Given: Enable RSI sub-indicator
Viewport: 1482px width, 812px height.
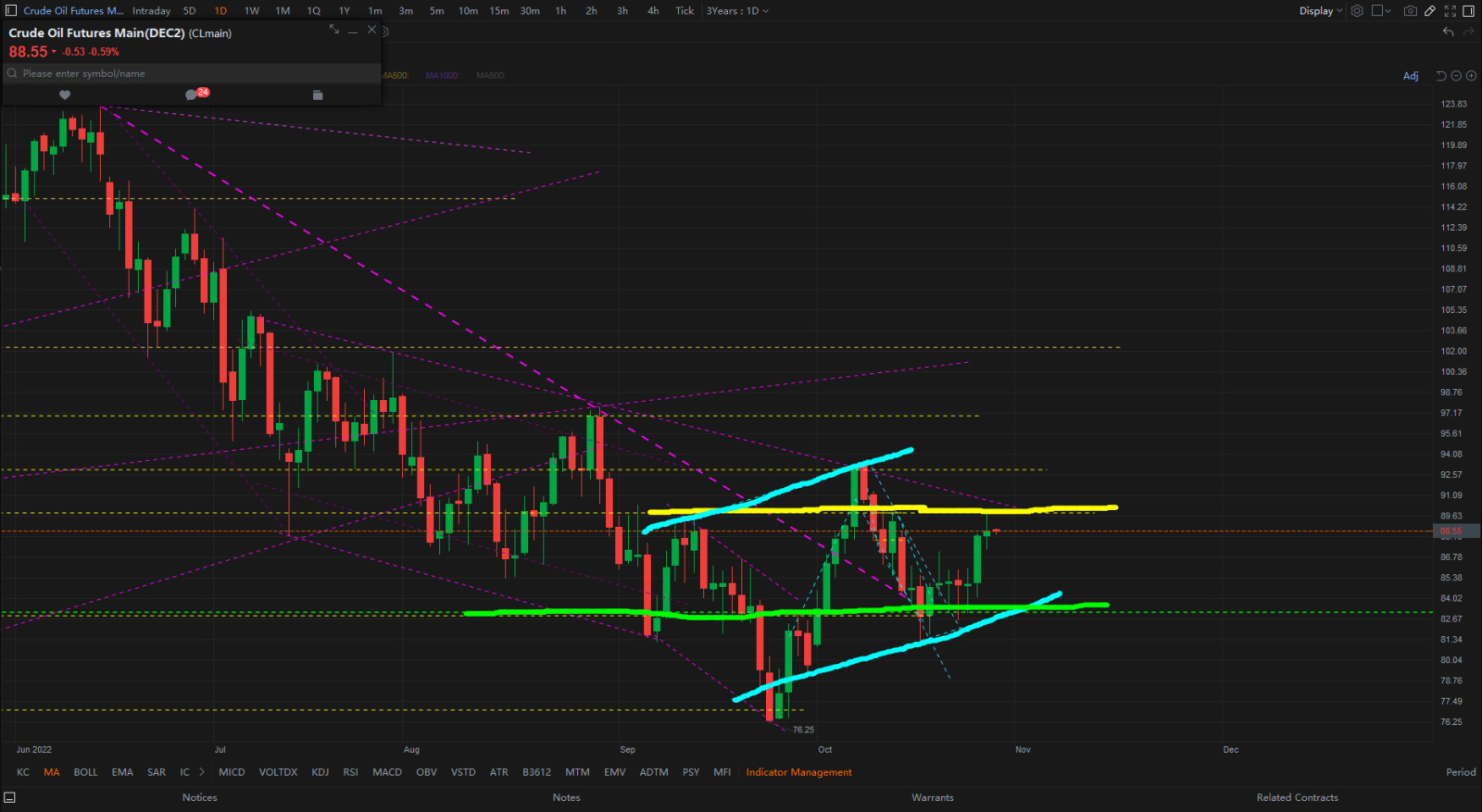Looking at the screenshot, I should (350, 772).
